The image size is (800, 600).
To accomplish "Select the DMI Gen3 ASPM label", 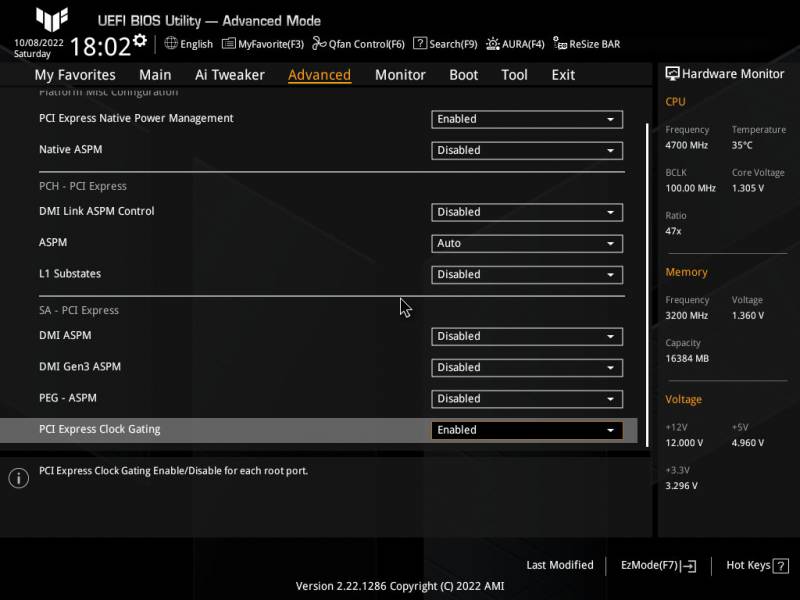I will point(80,366).
